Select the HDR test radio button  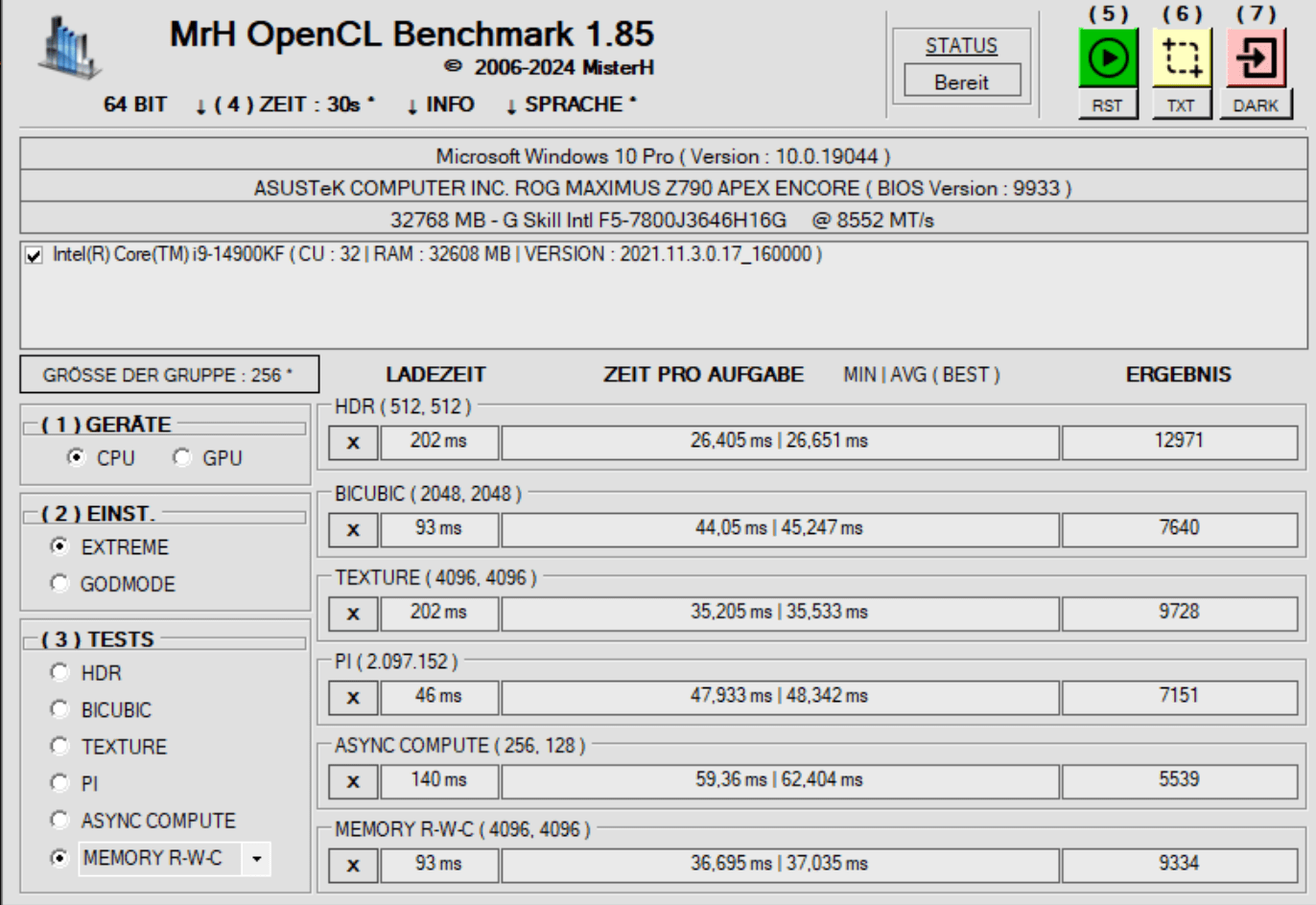(x=59, y=672)
